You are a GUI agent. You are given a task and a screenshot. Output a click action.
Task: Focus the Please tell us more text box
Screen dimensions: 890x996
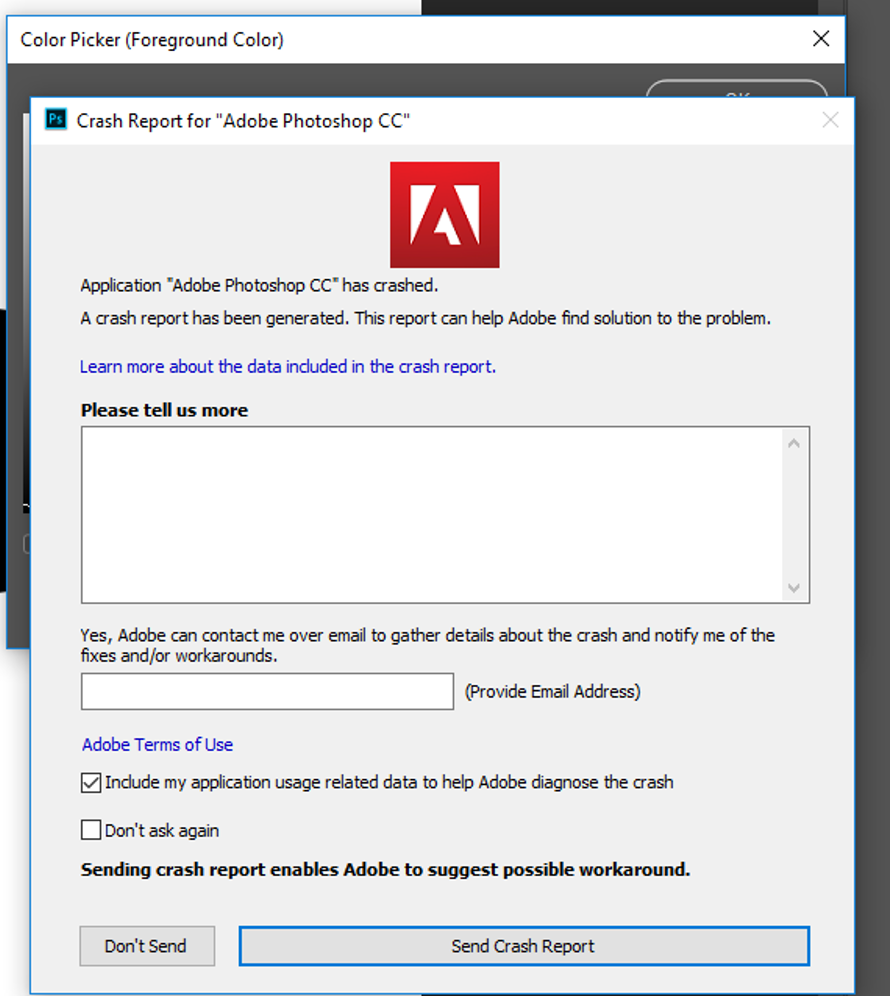pos(430,515)
